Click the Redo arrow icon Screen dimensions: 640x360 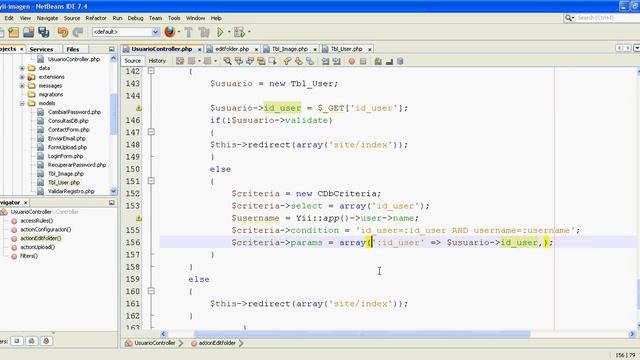click(x=78, y=32)
